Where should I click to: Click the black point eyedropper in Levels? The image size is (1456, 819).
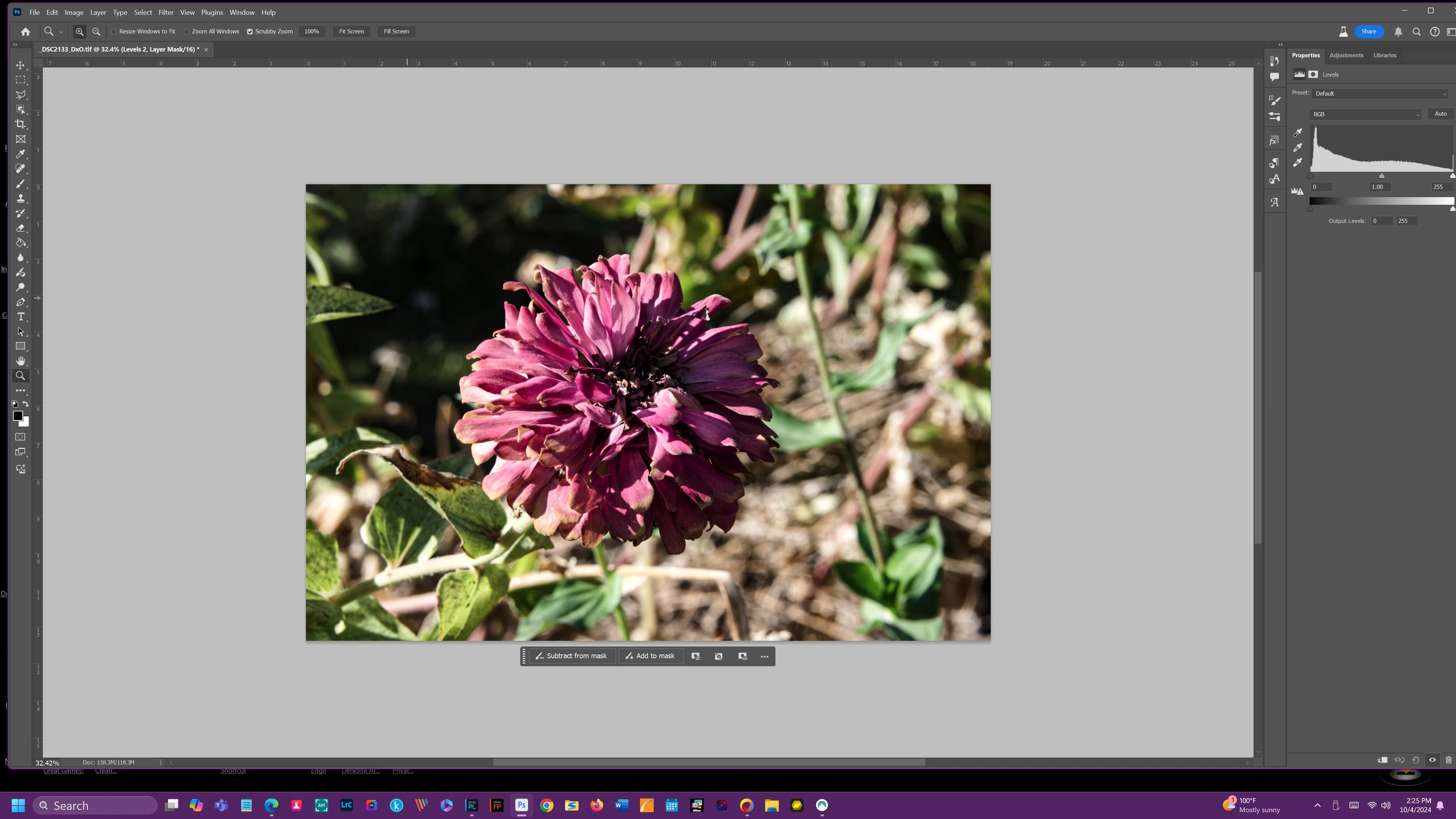(1298, 133)
